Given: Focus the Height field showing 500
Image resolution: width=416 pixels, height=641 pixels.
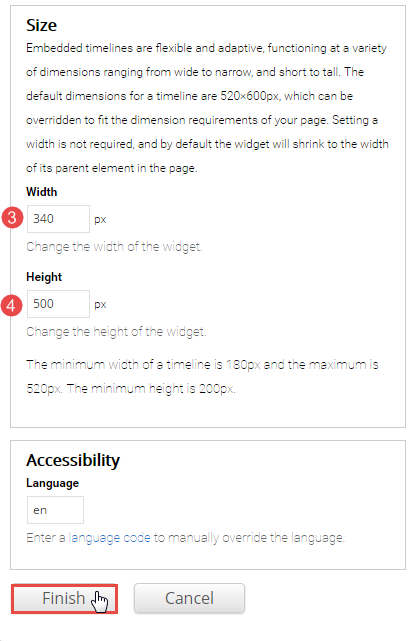Looking at the screenshot, I should click(58, 304).
